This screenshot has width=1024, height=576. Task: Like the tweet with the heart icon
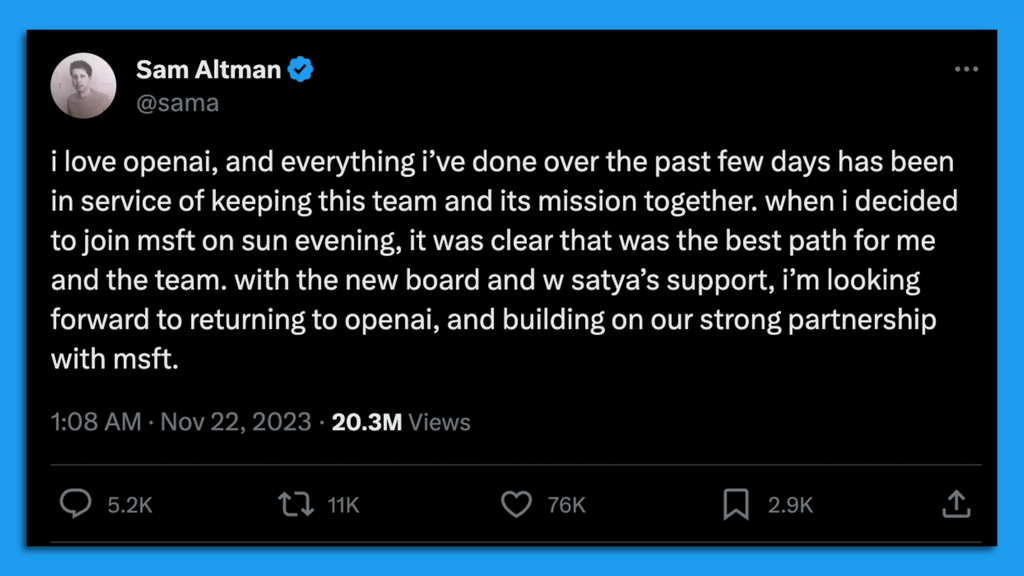[x=517, y=505]
